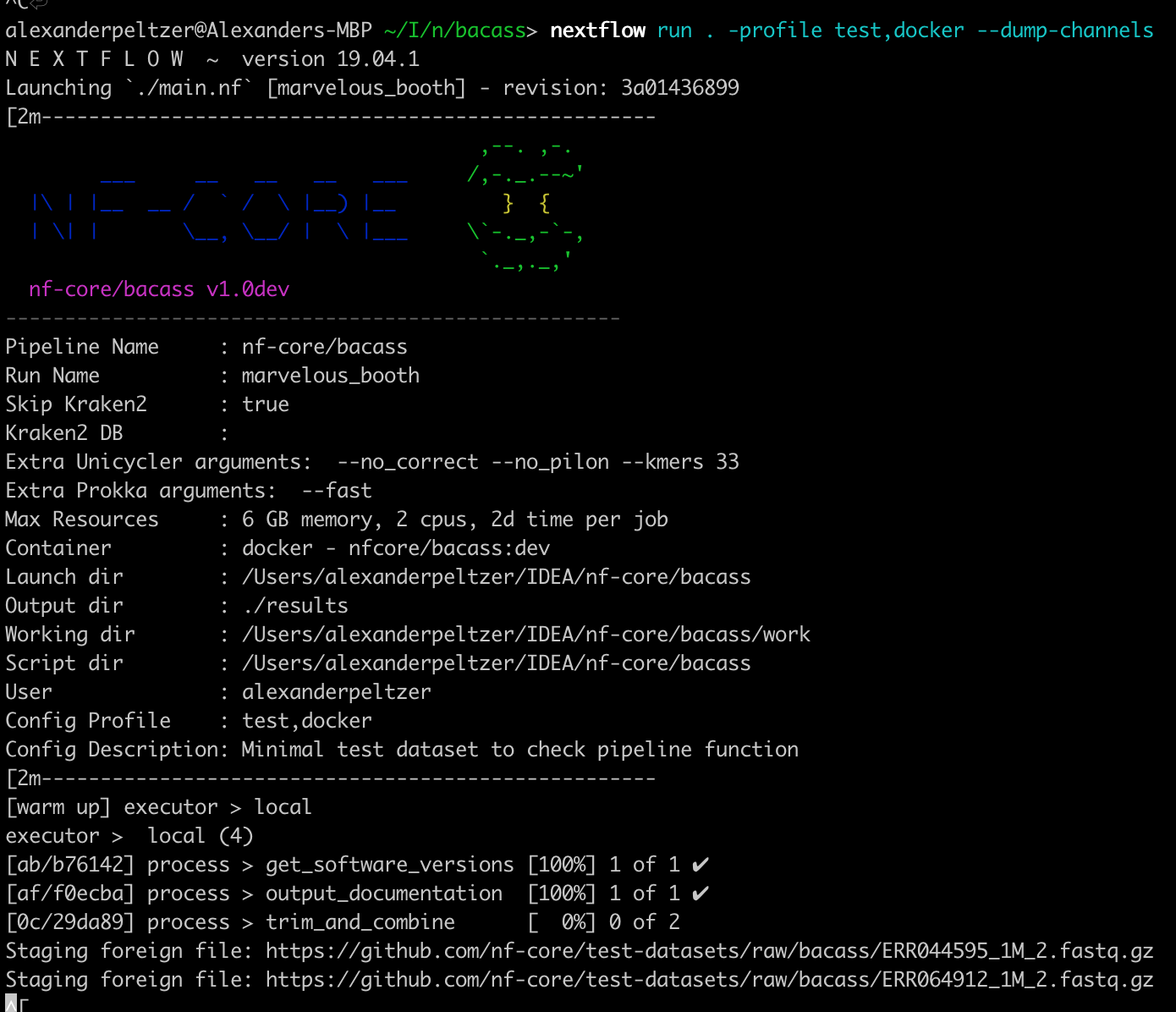Click 'get_software_versions' process name

390,865
